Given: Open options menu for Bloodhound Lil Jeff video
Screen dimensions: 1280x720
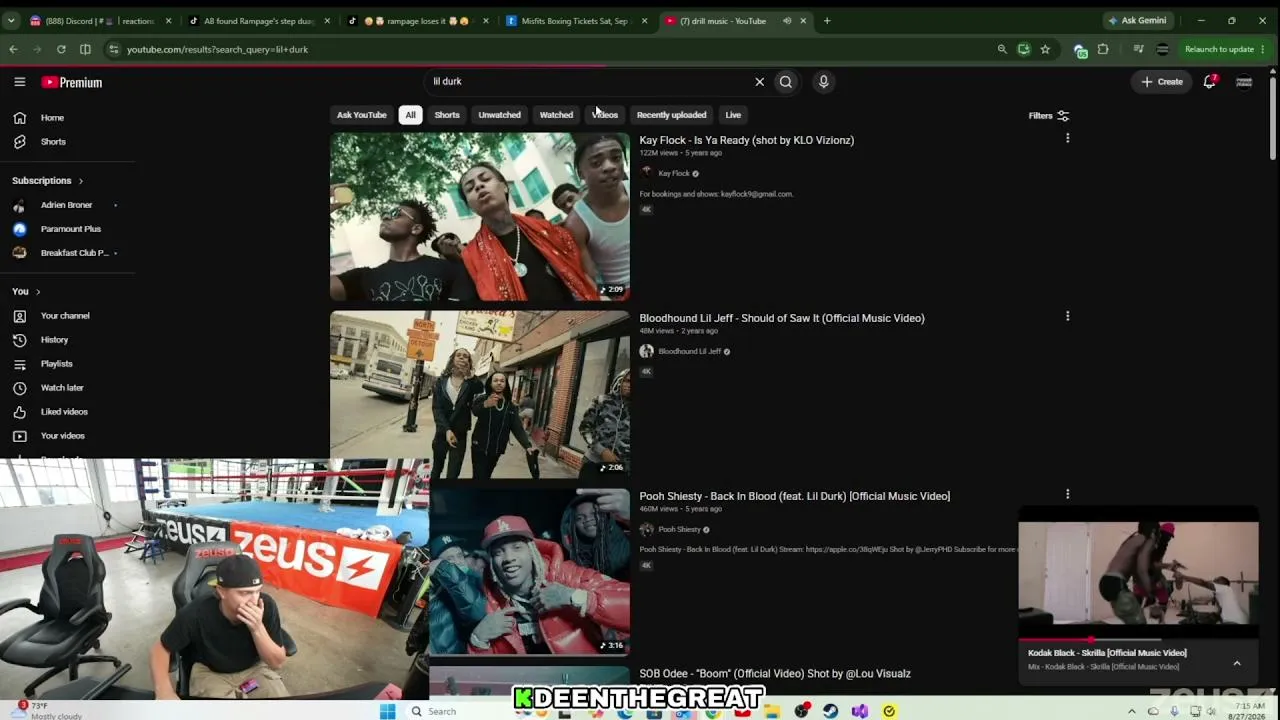Looking at the screenshot, I should (x=1067, y=317).
